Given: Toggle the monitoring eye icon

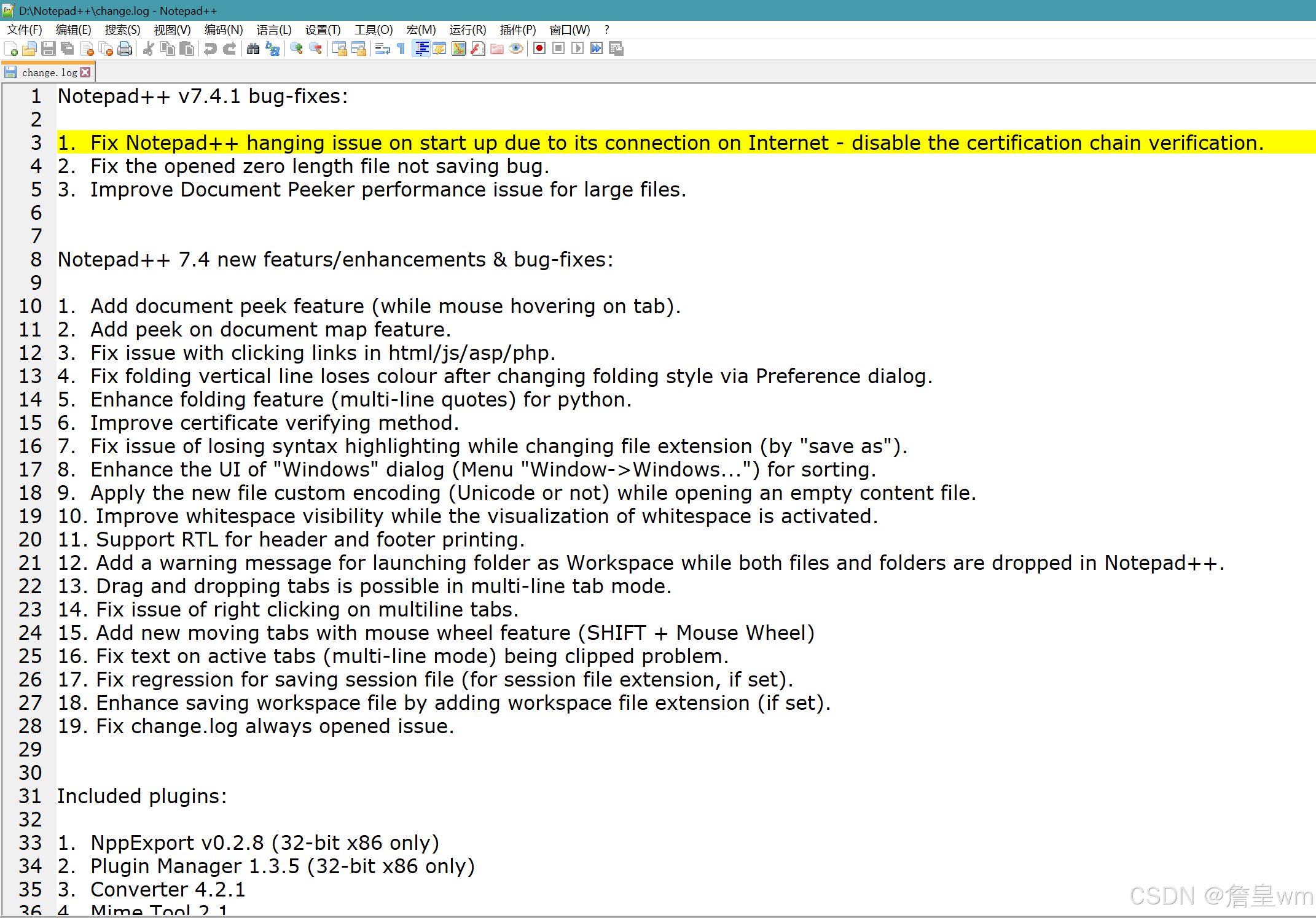Looking at the screenshot, I should 516,49.
